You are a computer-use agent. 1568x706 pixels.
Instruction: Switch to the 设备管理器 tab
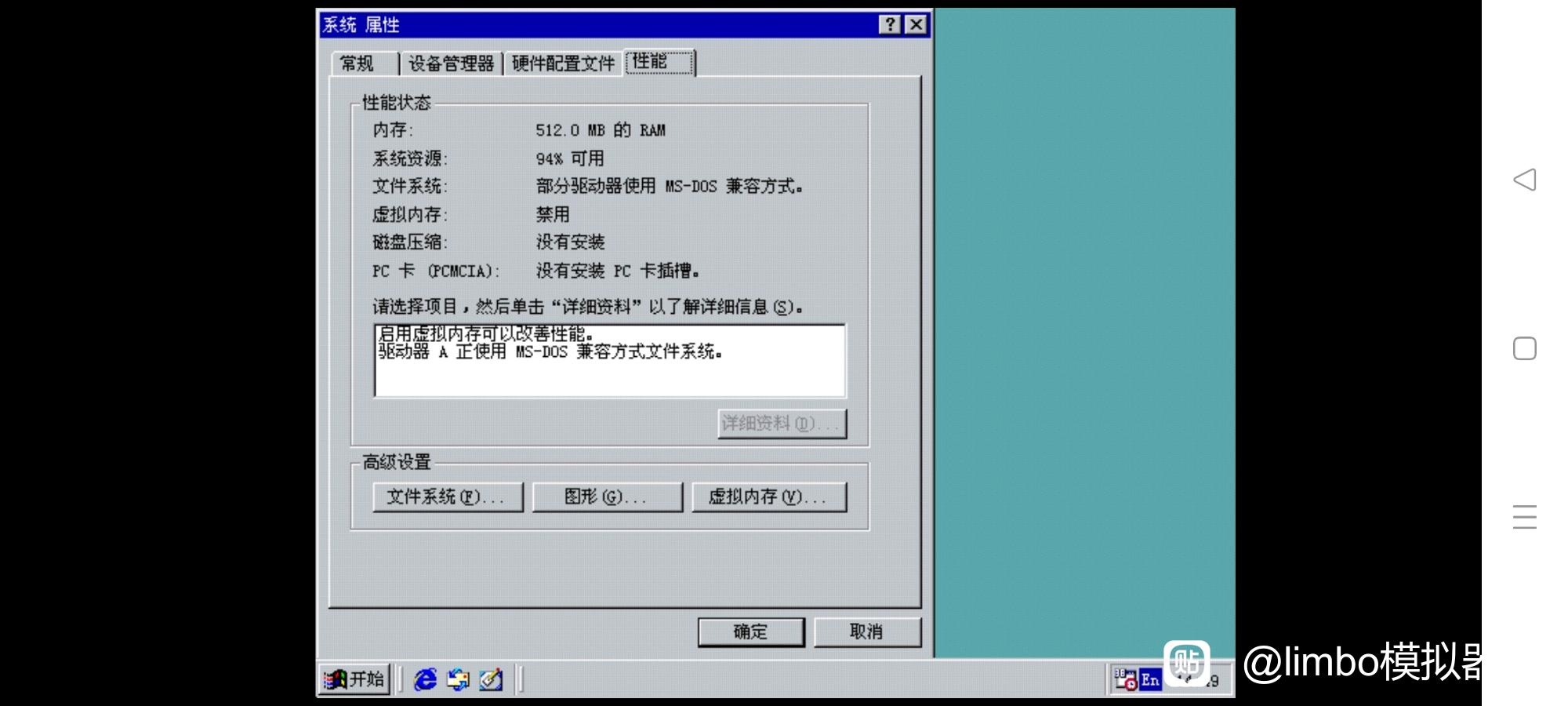tap(452, 64)
